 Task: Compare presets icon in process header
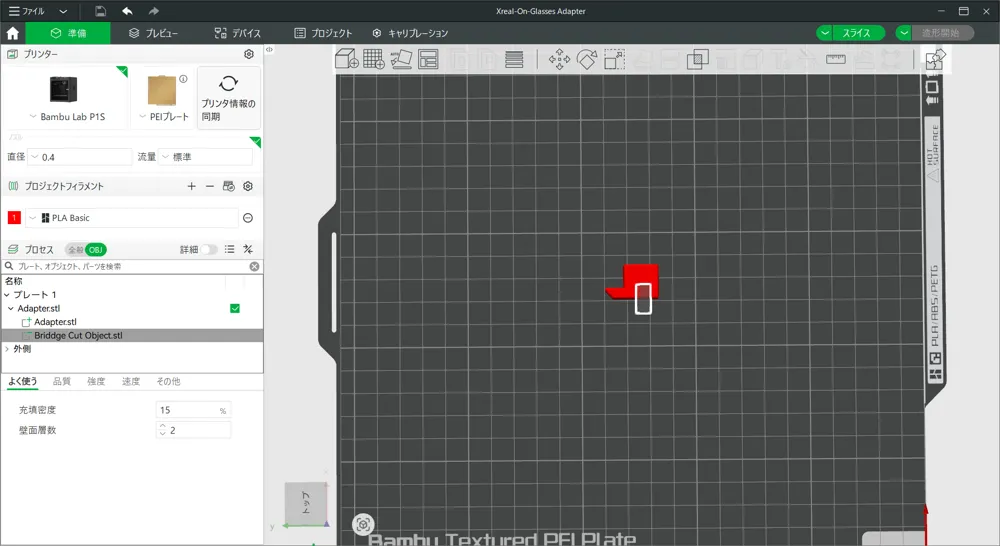click(248, 249)
